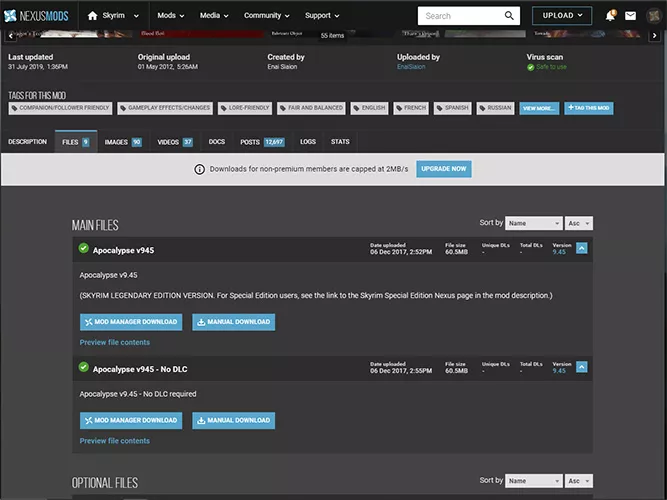
Task: Open notifications bell icon
Action: (x=610, y=16)
